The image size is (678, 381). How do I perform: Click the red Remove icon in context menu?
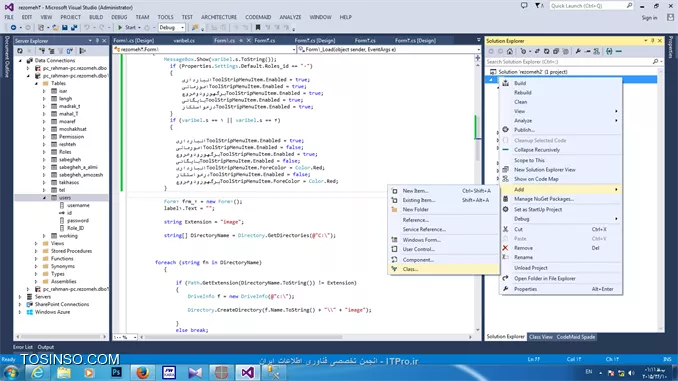point(505,248)
